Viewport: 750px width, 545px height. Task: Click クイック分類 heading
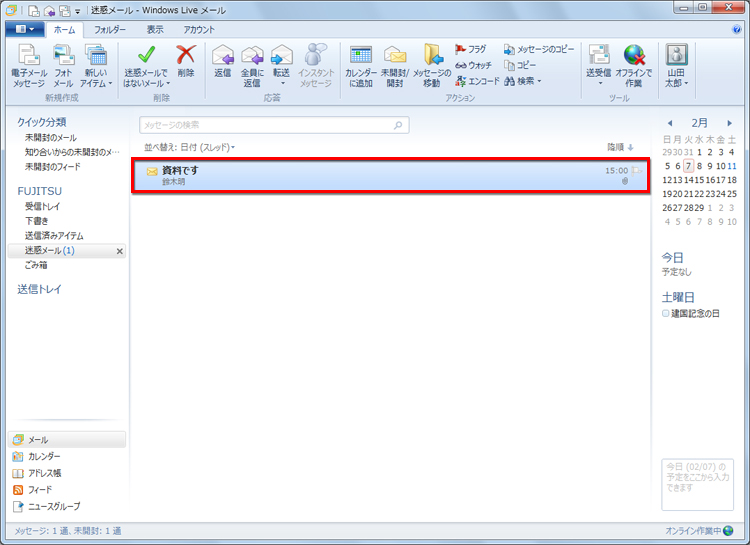click(42, 122)
